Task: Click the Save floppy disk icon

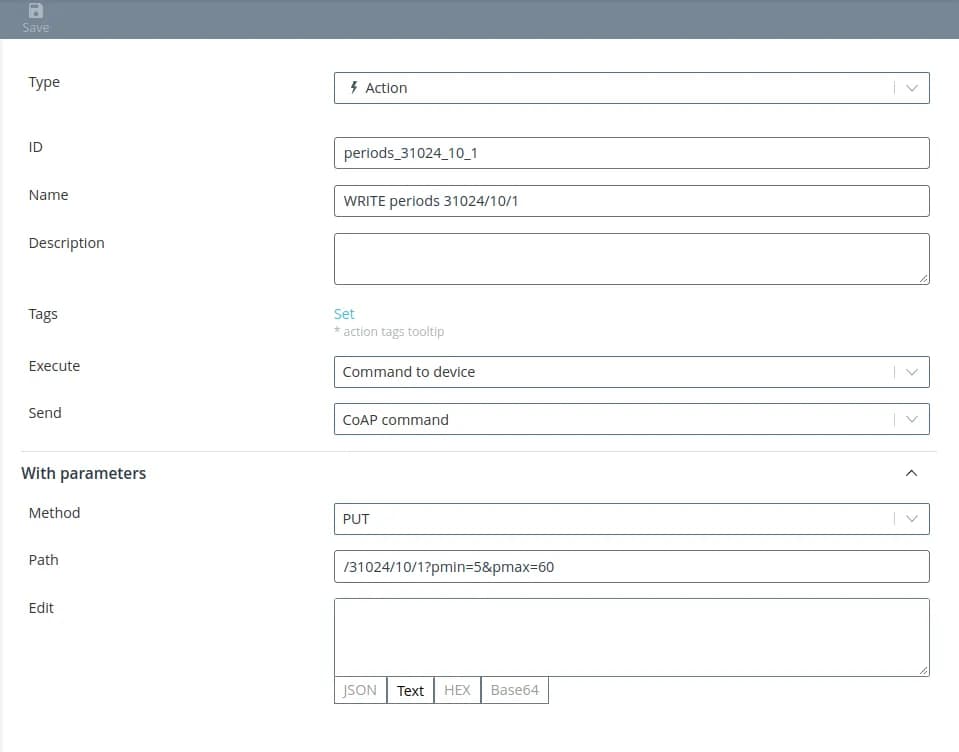Action: click(x=36, y=11)
